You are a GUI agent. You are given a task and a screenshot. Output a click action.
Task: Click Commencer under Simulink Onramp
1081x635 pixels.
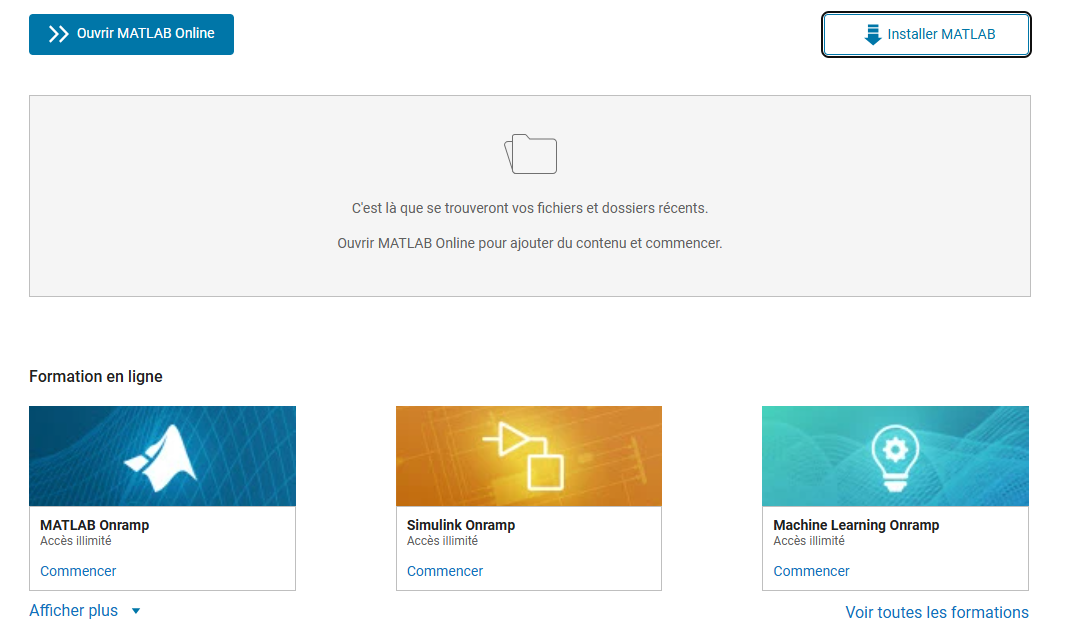445,571
